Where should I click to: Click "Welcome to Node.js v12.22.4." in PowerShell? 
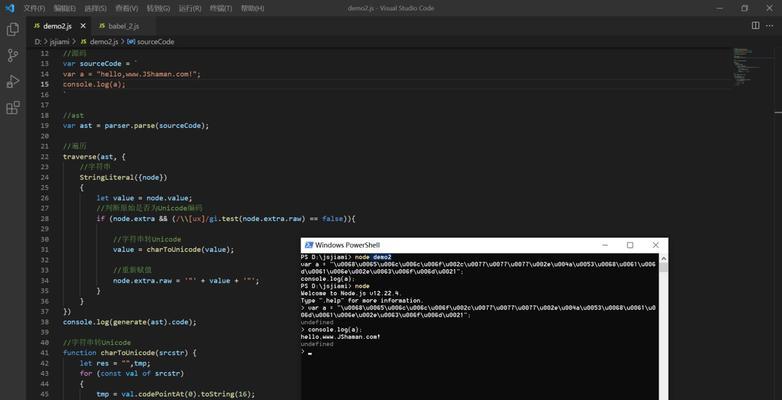351,293
